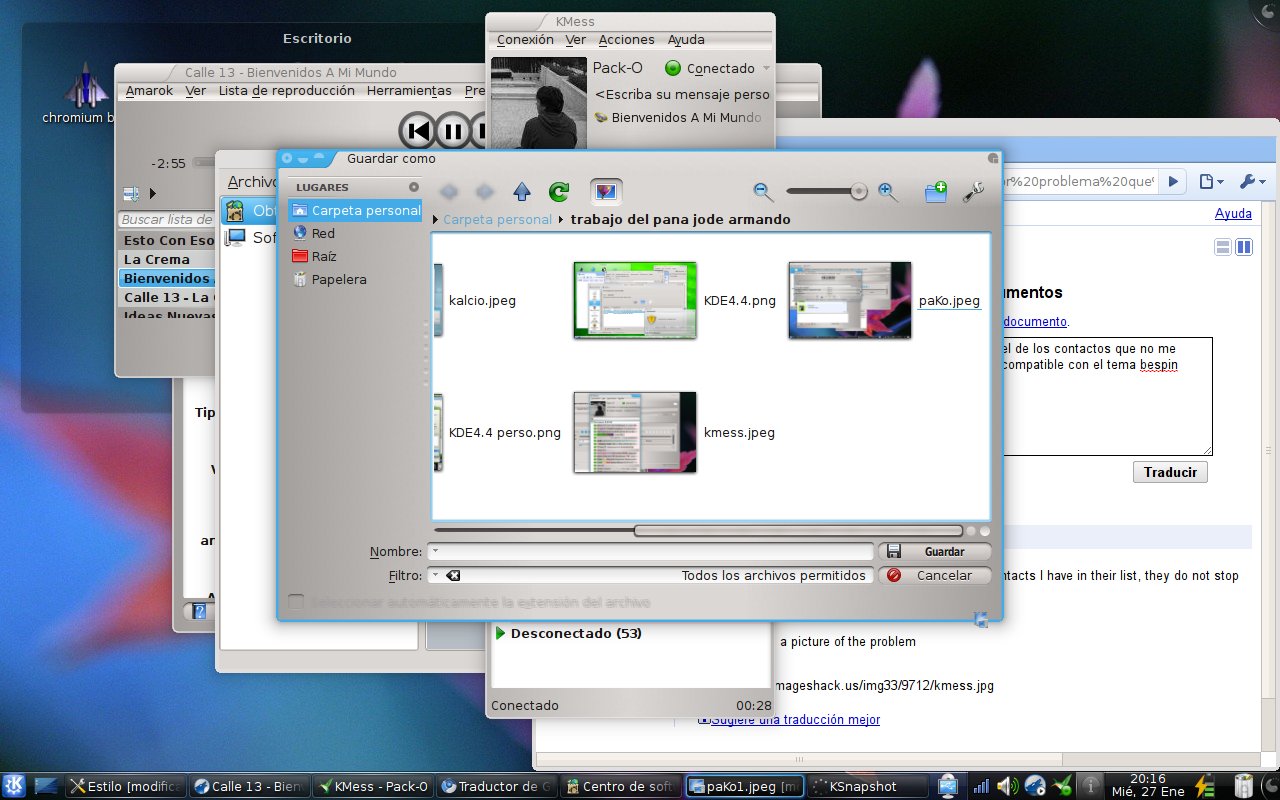Image resolution: width=1280 pixels, height=800 pixels.
Task: Open the Ver menu in KMess
Action: (x=576, y=40)
